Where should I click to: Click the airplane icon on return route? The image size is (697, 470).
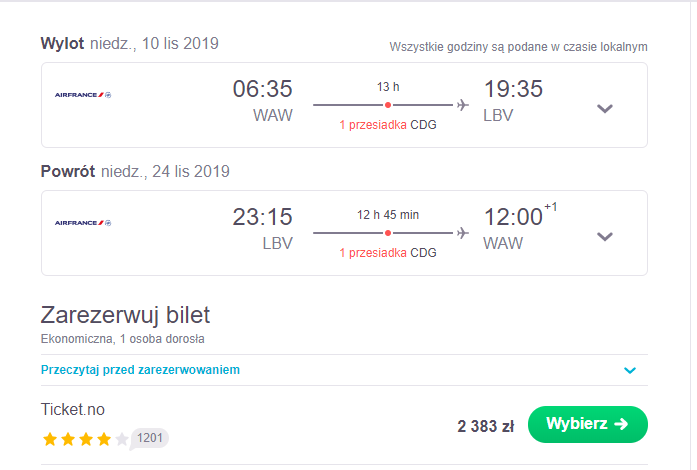pos(463,233)
